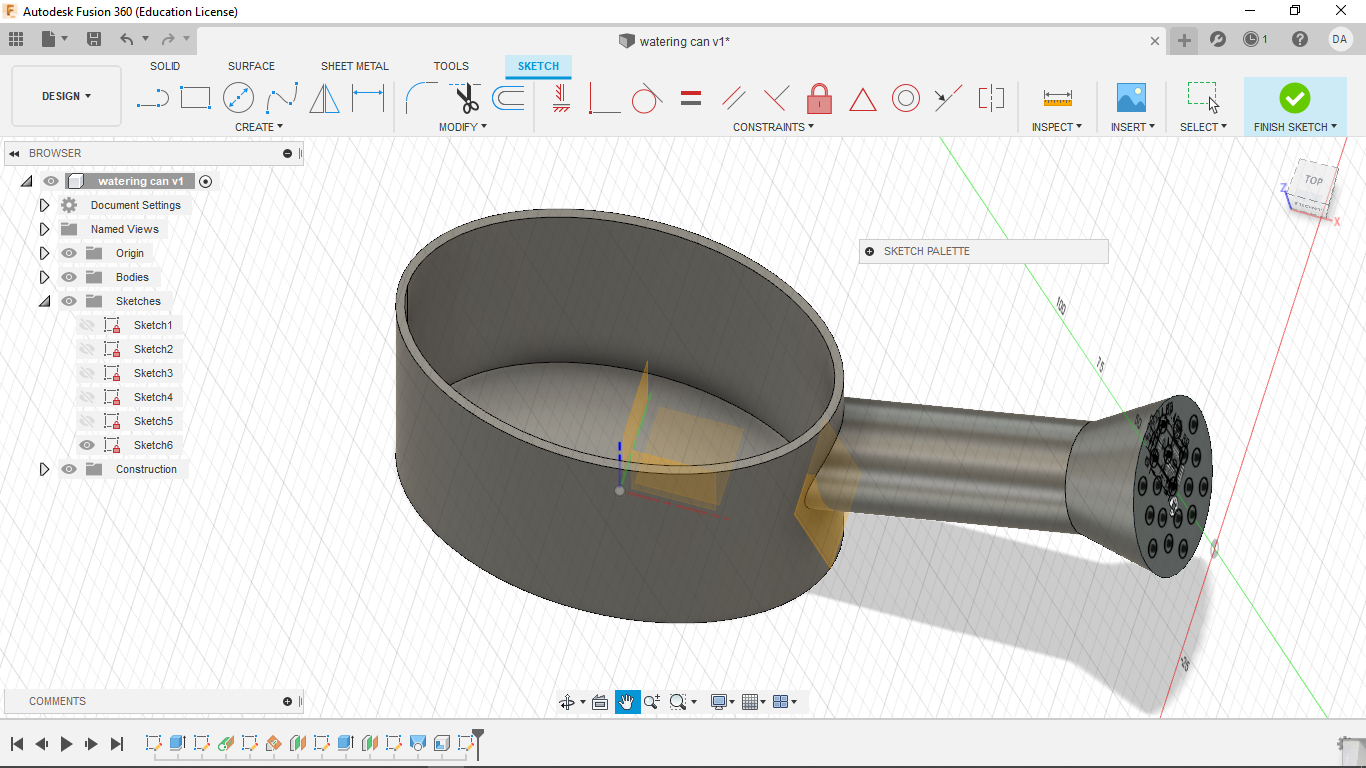Viewport: 1366px width, 768px height.
Task: Switch to the SURFACE tab
Action: pyautogui.click(x=251, y=66)
